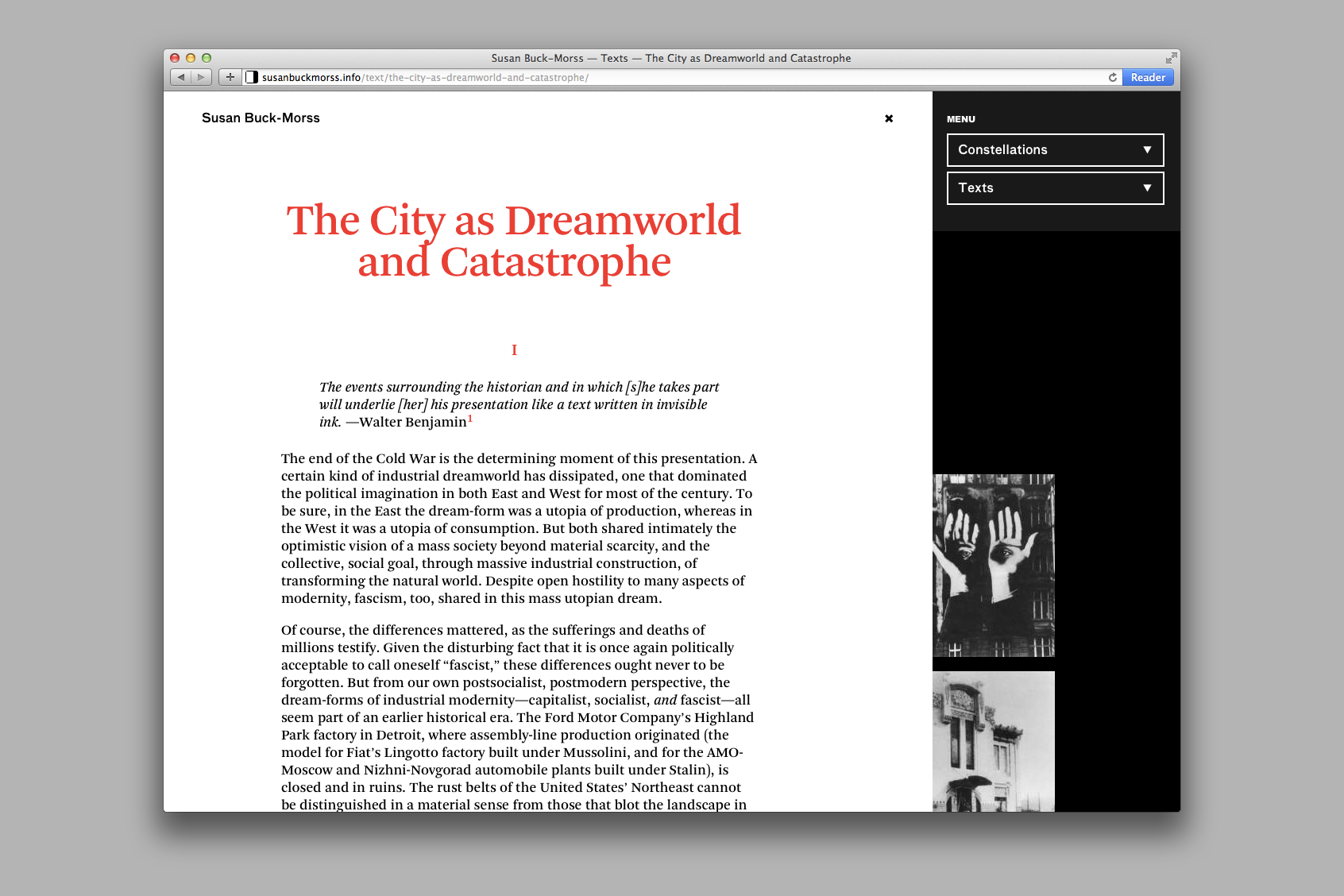The width and height of the screenshot is (1344, 896).
Task: Close the article with the X icon
Action: click(x=889, y=118)
